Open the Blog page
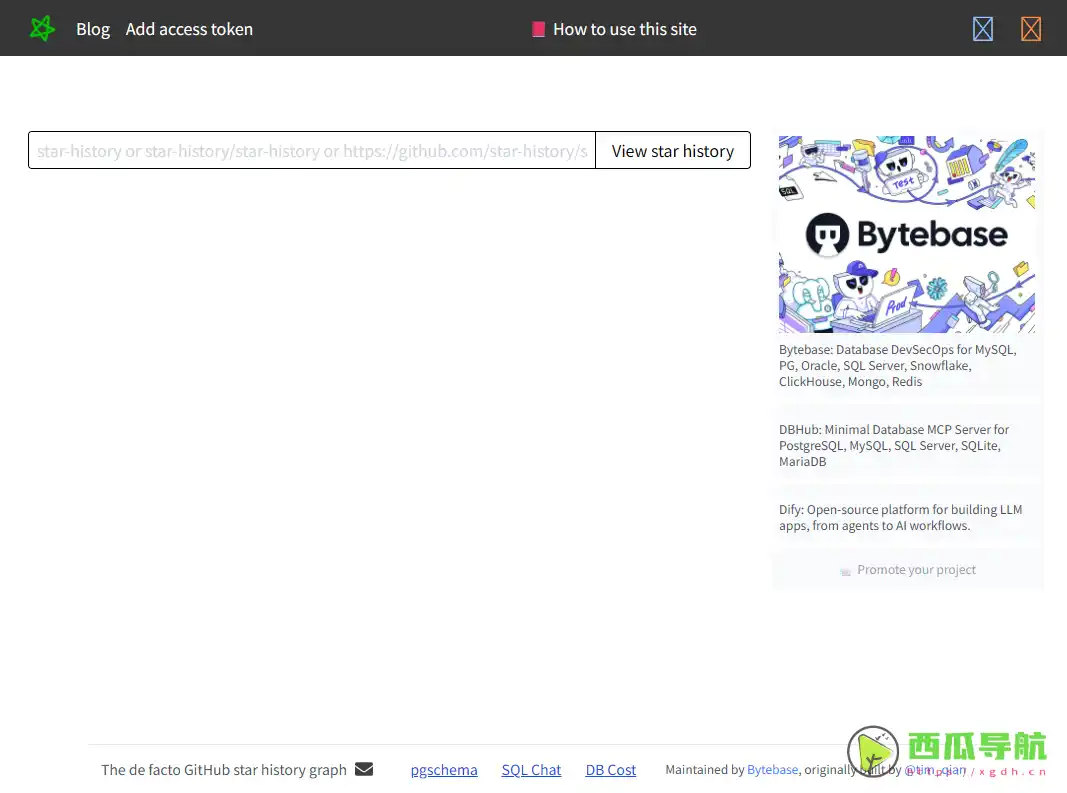The height and width of the screenshot is (793, 1067). [93, 29]
